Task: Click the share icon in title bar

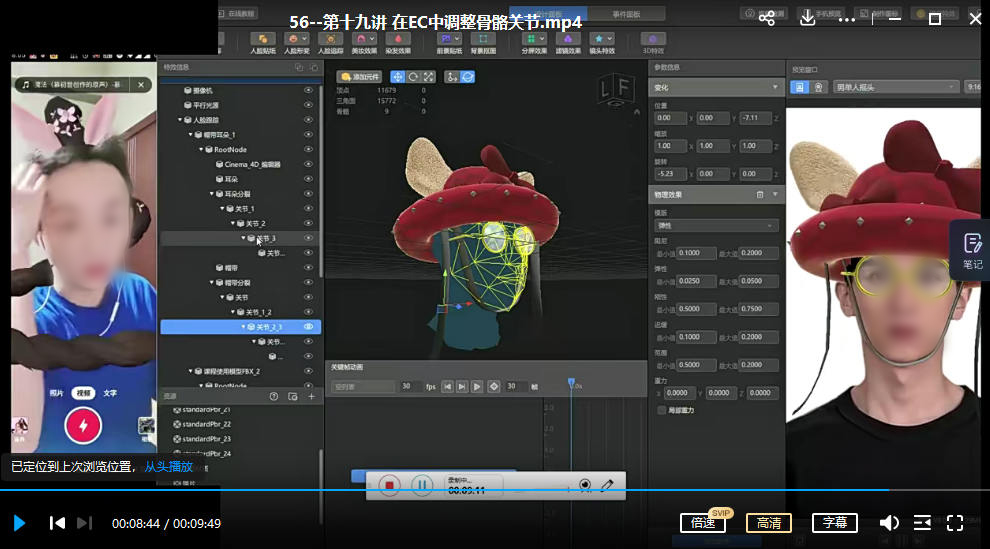Action: coord(768,18)
